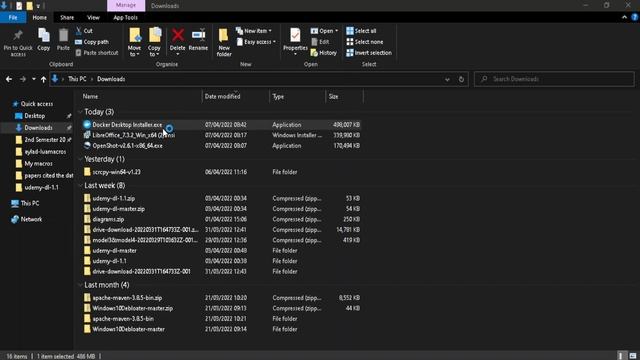Viewport: 640px width, 360px height.
Task: Collapse the Last month (4) group
Action: pos(80,285)
